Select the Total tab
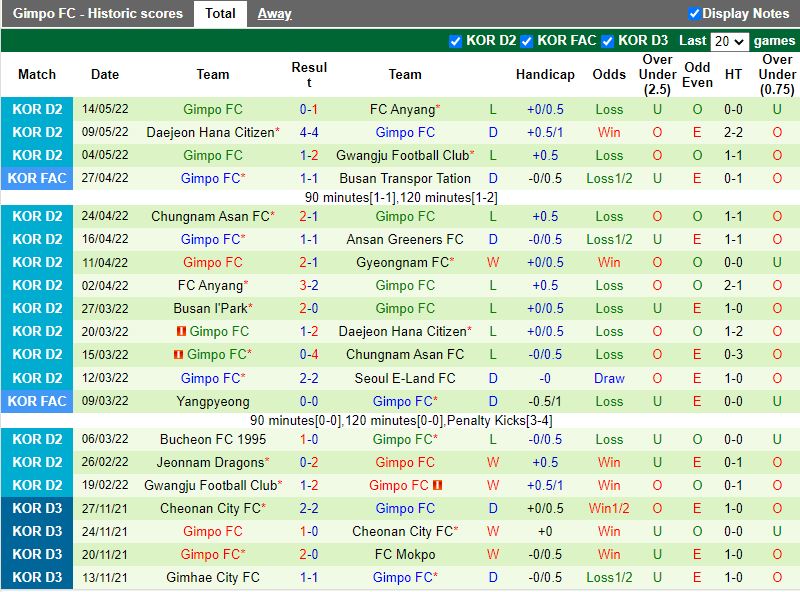Image resolution: width=800 pixels, height=592 pixels. pos(220,14)
